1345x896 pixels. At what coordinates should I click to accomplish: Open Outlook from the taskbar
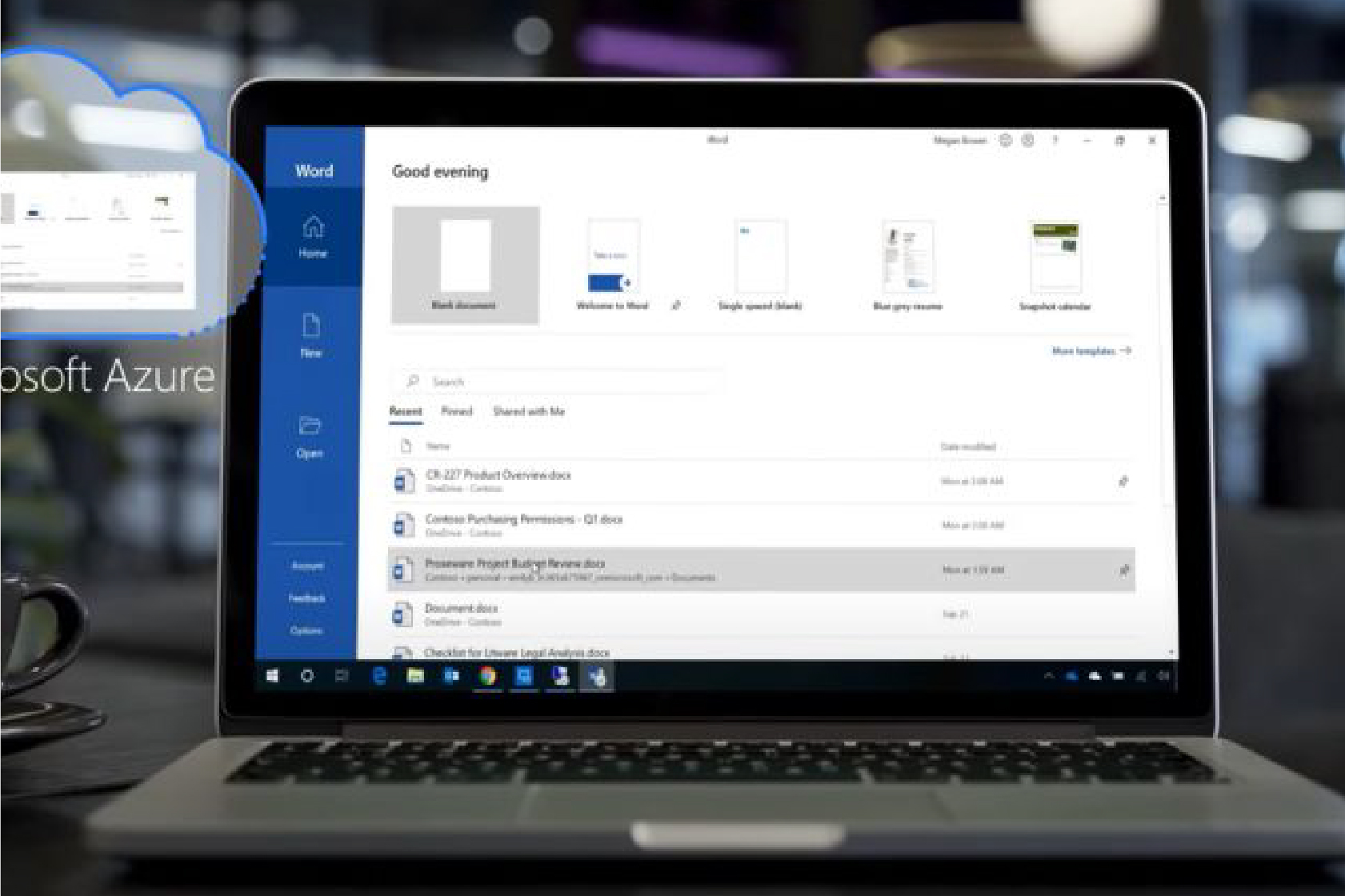pos(451,676)
